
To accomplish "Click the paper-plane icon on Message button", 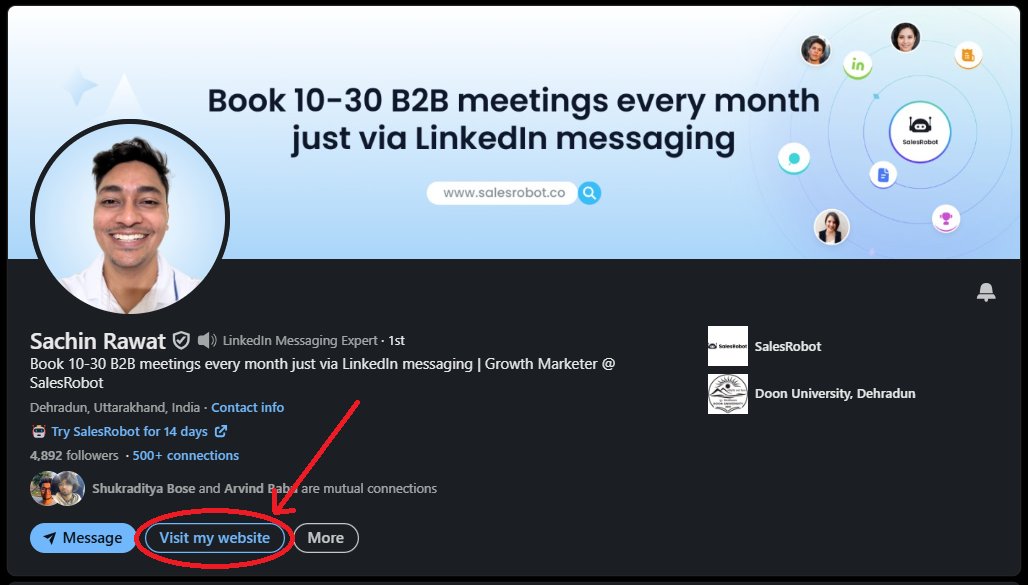I will [x=51, y=537].
